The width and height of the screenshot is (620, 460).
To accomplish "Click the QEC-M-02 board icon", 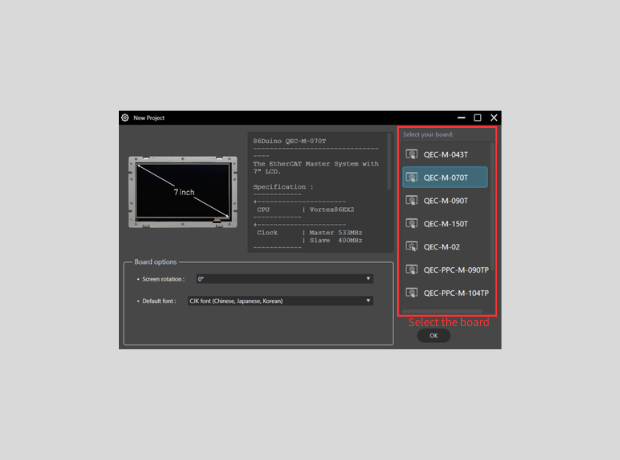I will click(x=412, y=246).
